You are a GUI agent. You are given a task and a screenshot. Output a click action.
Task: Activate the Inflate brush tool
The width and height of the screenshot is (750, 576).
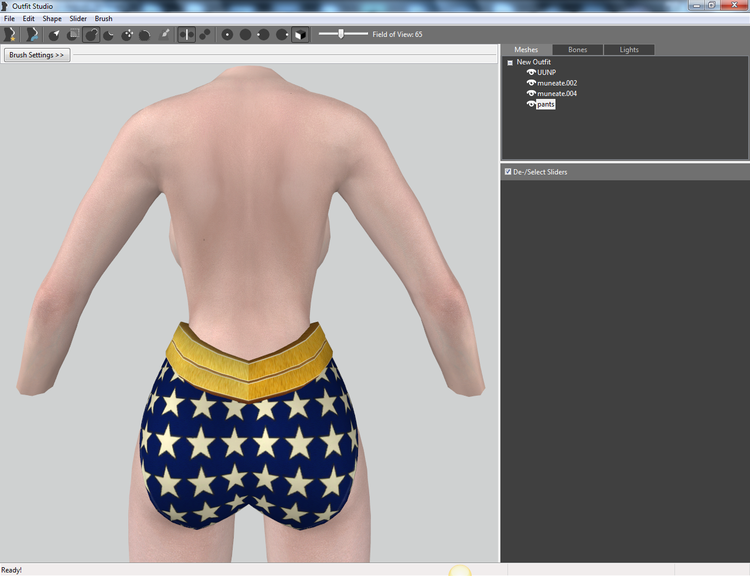[x=91, y=34]
